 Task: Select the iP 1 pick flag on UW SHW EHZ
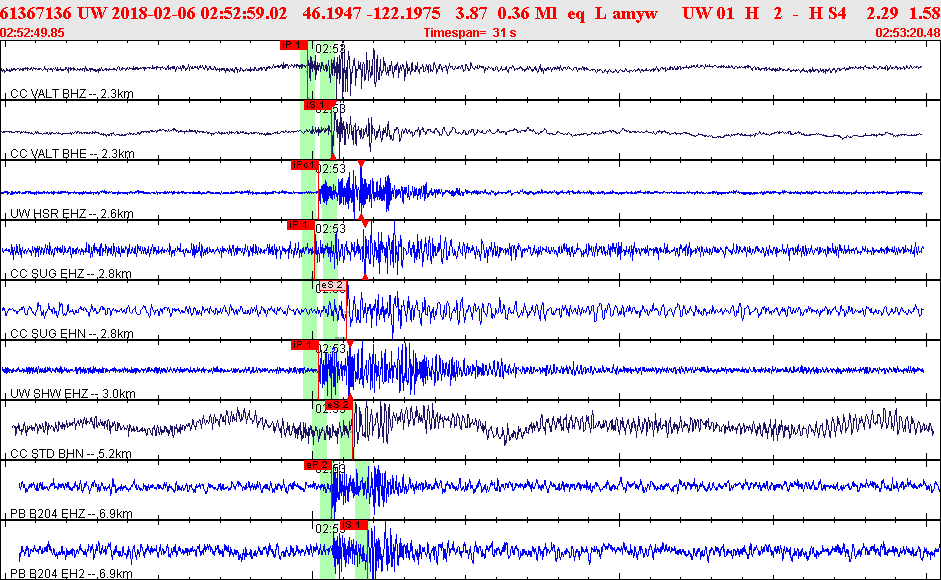tap(305, 345)
